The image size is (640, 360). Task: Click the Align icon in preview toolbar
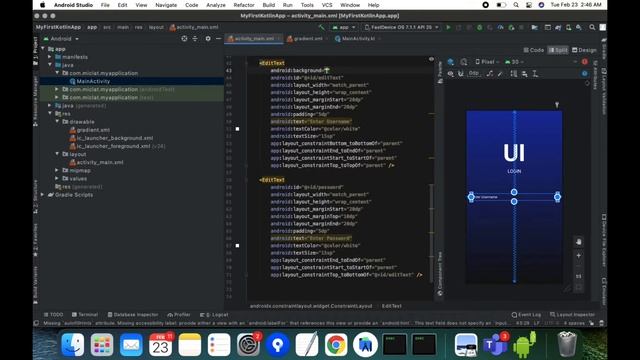click(524, 73)
